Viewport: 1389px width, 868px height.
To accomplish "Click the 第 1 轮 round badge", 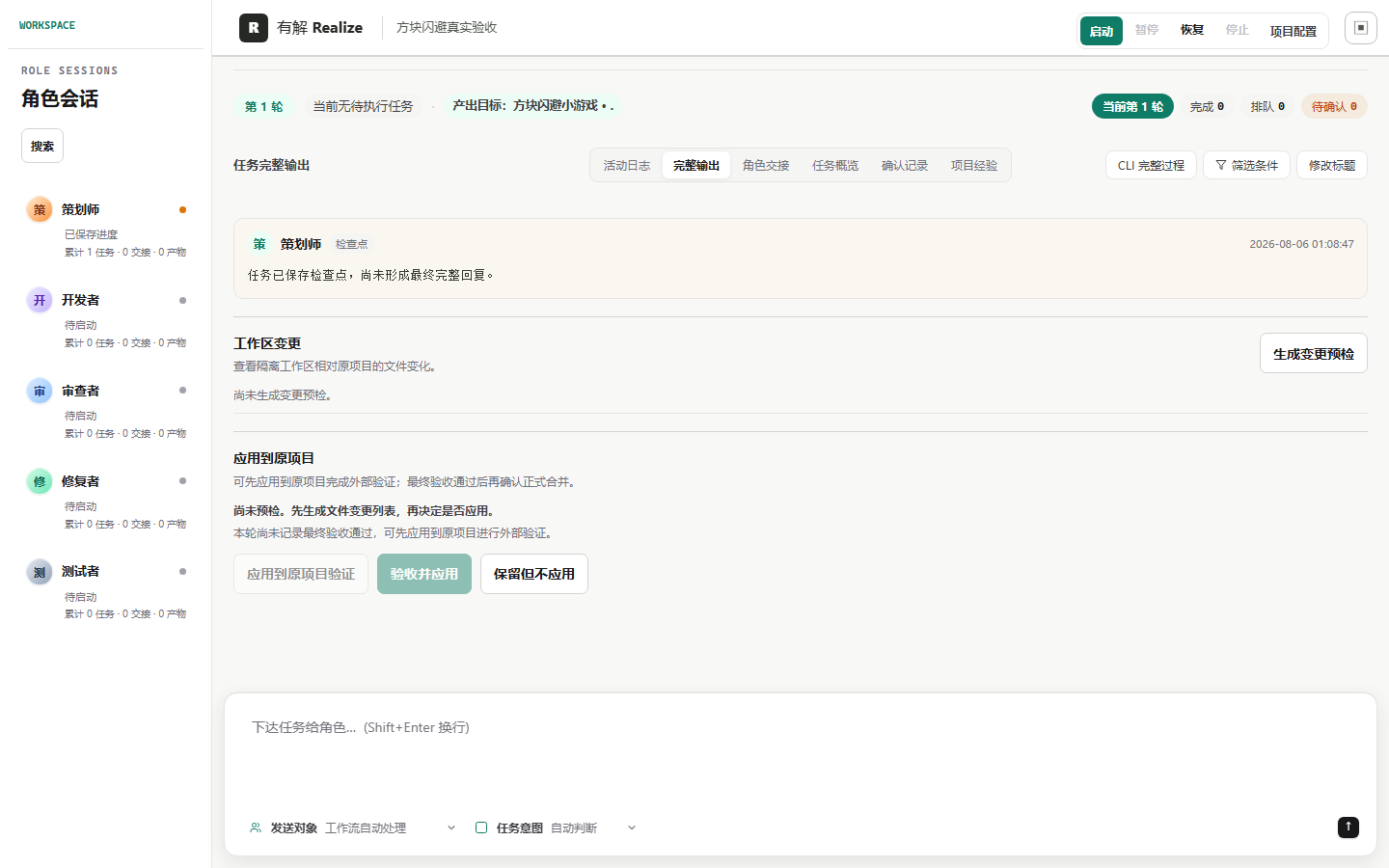I will tap(263, 106).
